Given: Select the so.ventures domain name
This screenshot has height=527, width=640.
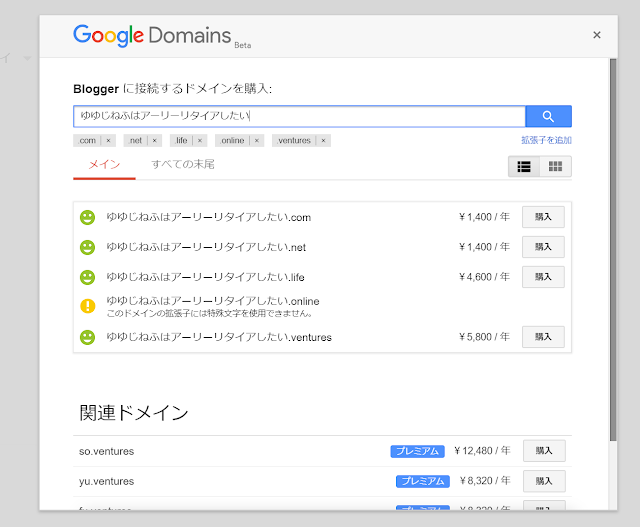Looking at the screenshot, I should (107, 451).
